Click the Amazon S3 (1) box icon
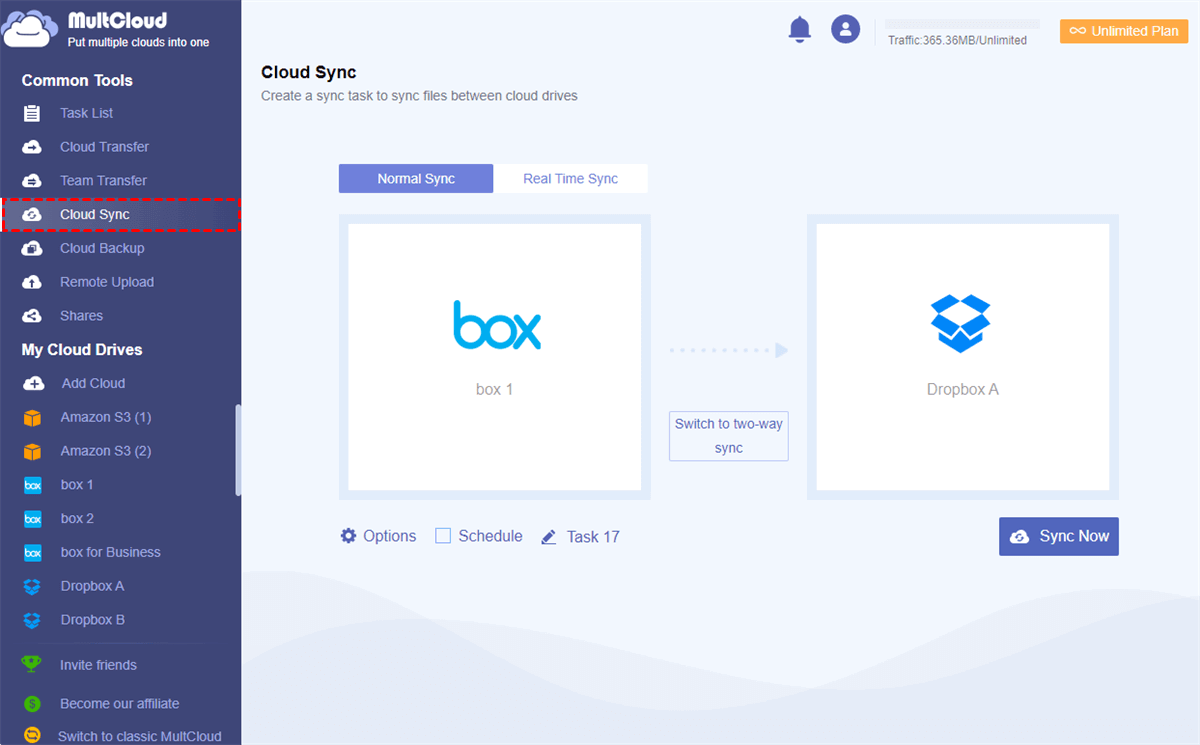 click(x=32, y=417)
